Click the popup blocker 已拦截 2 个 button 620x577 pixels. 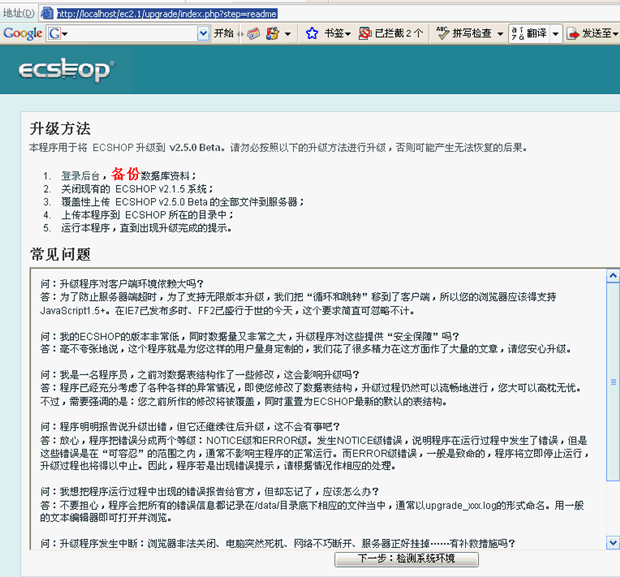(x=391, y=34)
